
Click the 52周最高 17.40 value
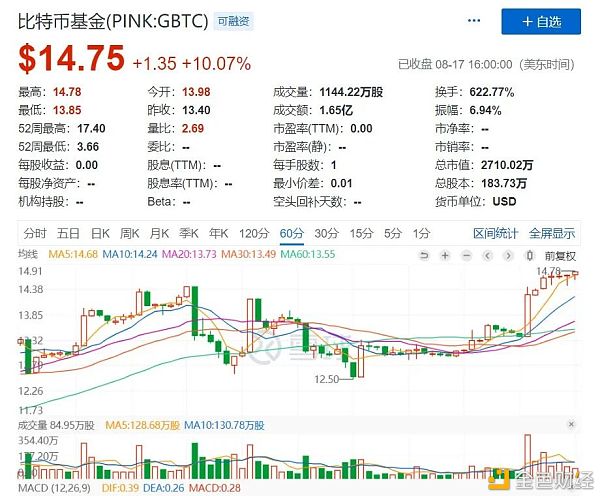tap(91, 129)
